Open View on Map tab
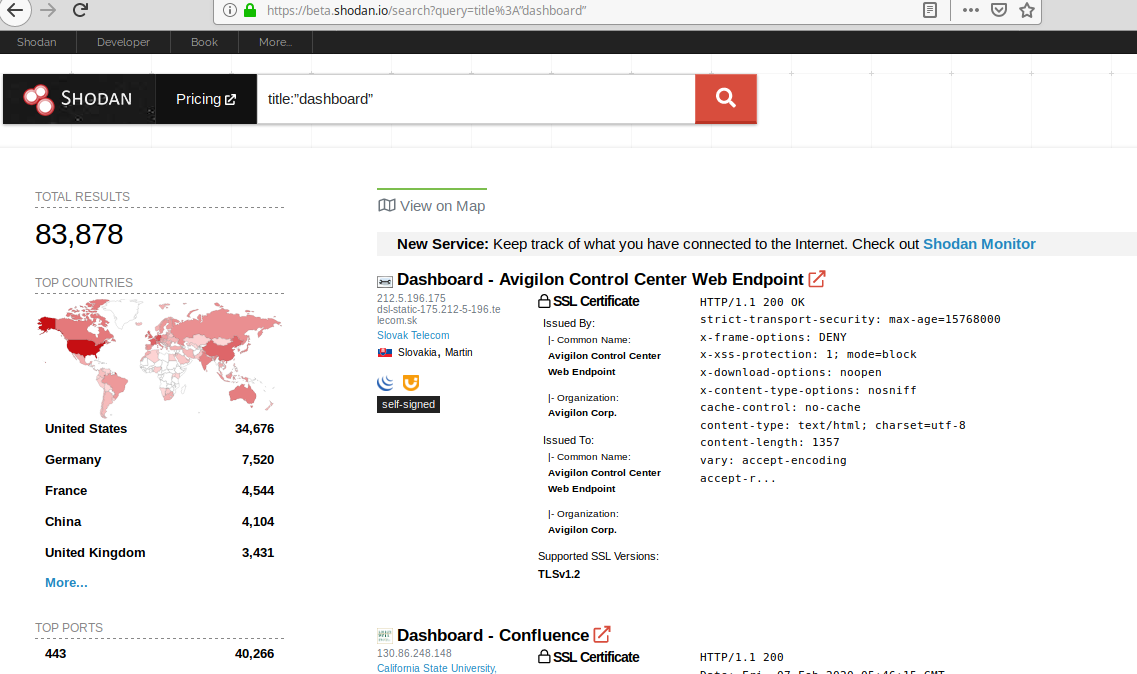Image resolution: width=1137 pixels, height=674 pixels. click(431, 206)
